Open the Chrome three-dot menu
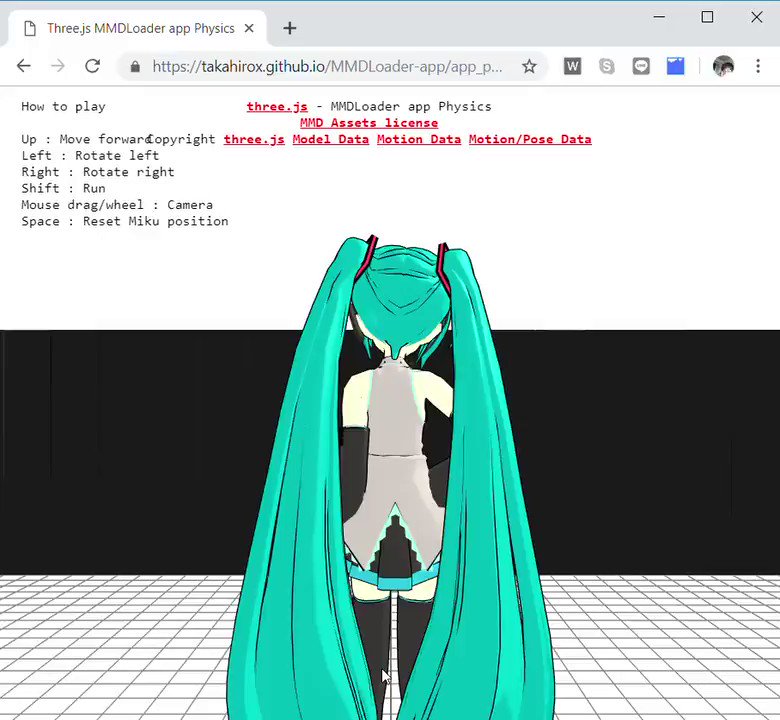The height and width of the screenshot is (720, 780). pos(758,66)
